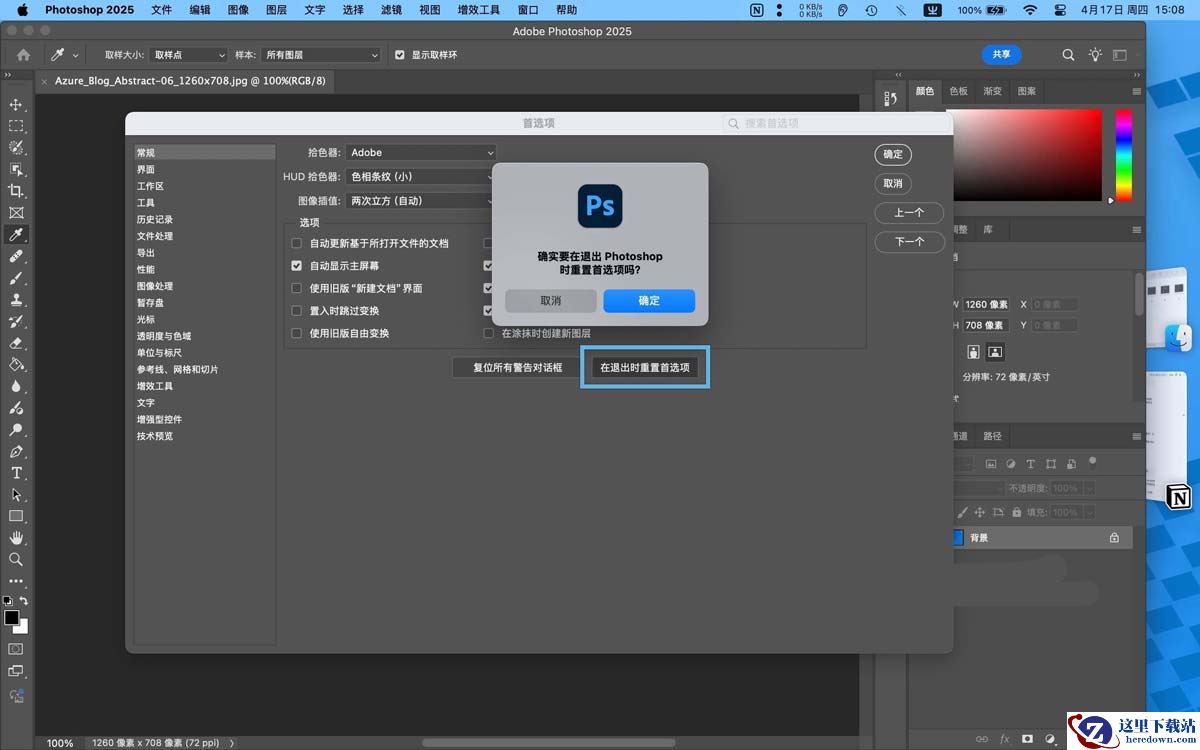Select the Hand tool
1200x750 pixels.
(16, 538)
